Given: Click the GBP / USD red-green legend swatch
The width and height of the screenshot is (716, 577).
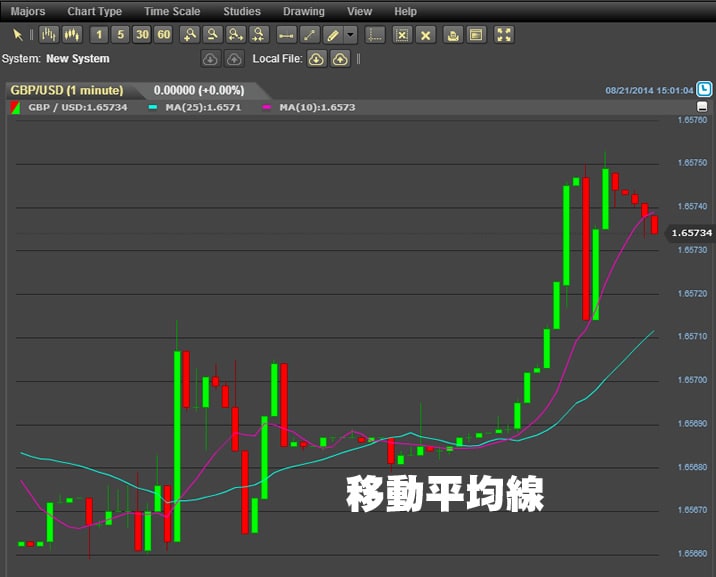Looking at the screenshot, I should pyautogui.click(x=15, y=108).
